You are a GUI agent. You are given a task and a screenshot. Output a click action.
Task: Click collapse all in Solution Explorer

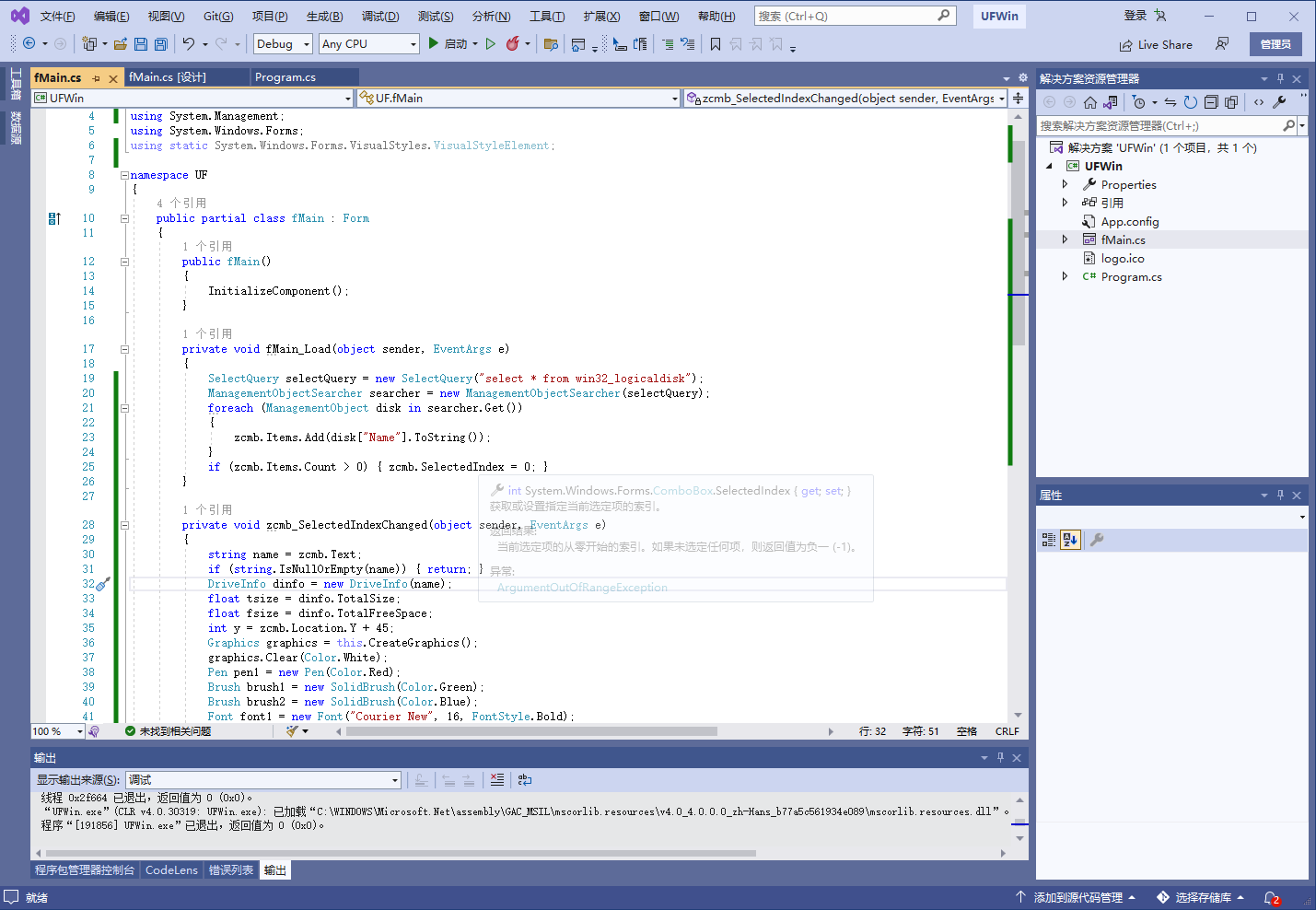(x=1211, y=102)
